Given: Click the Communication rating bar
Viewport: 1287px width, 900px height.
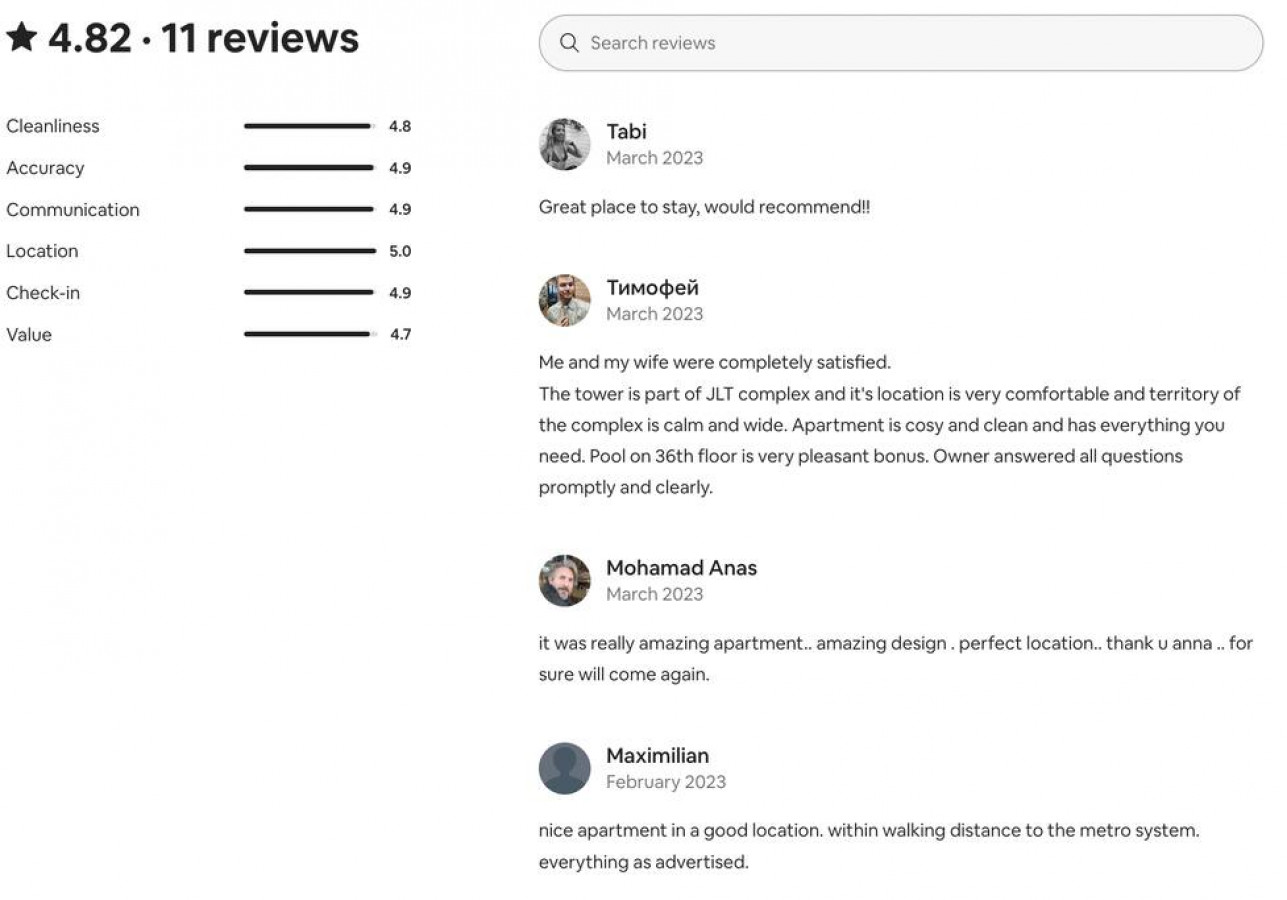Looking at the screenshot, I should coord(310,209).
